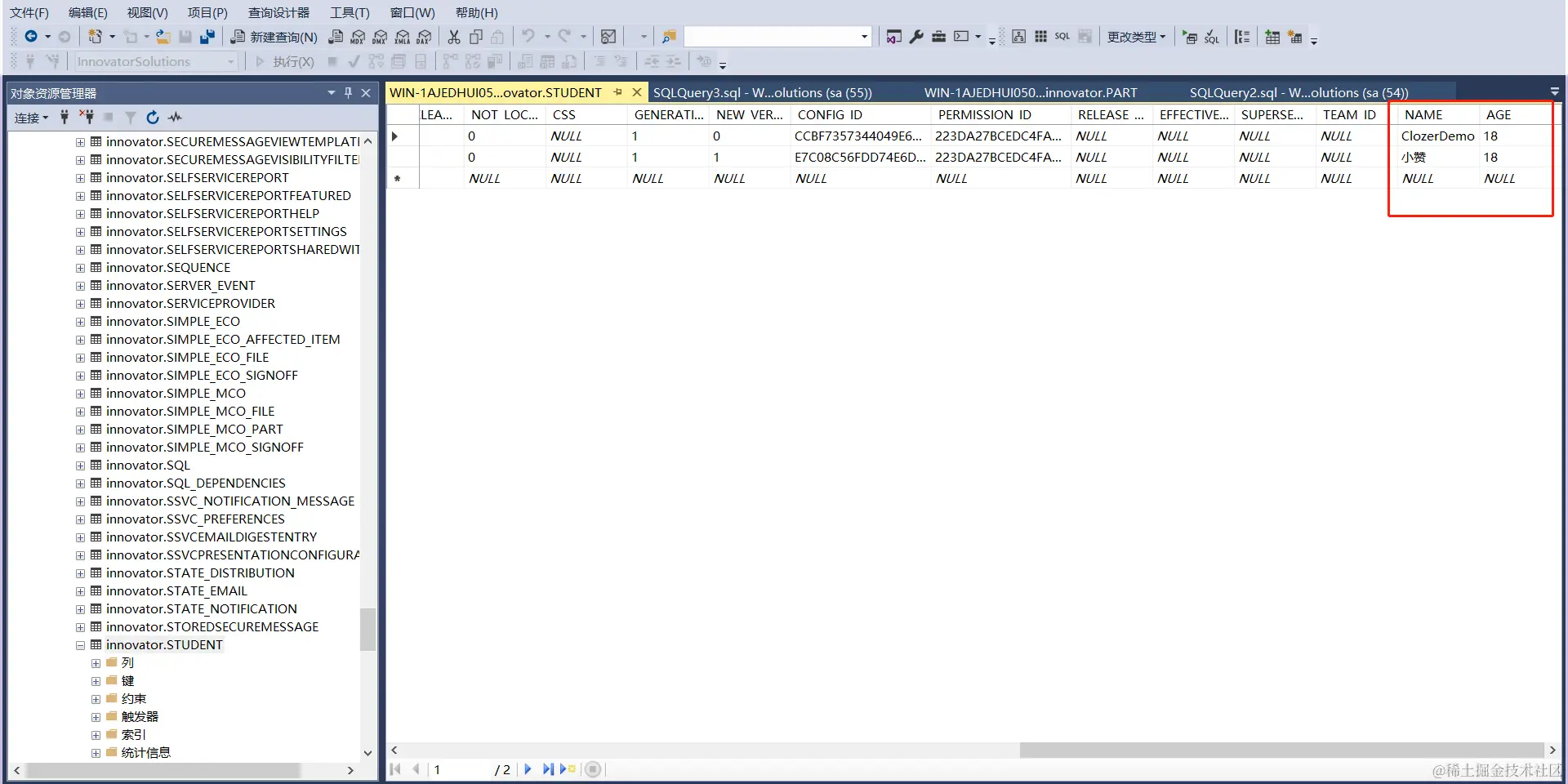Open the Object Explorer window options dropdown
The image size is (1568, 784).
[x=332, y=93]
